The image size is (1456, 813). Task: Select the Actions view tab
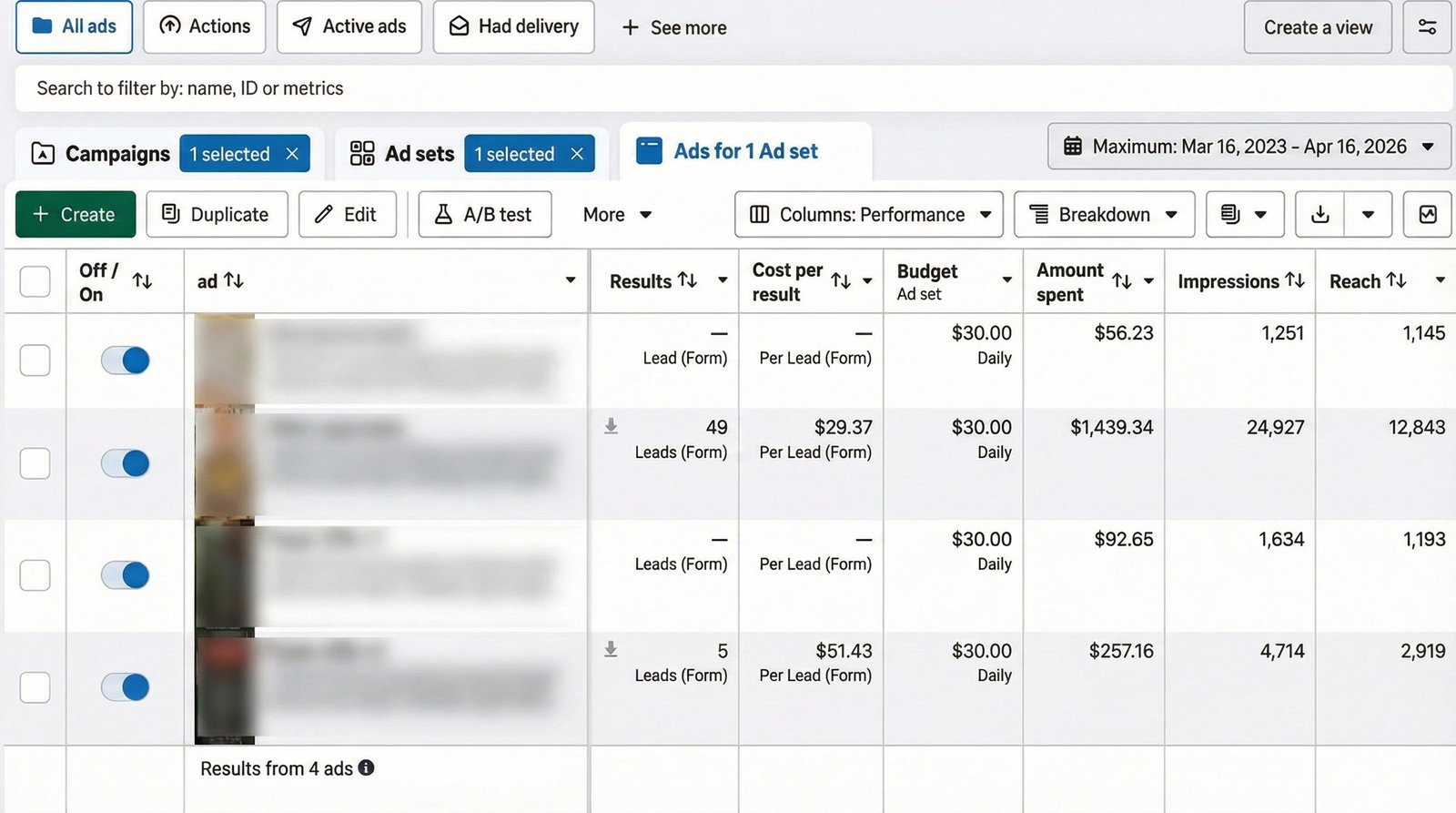pos(204,27)
